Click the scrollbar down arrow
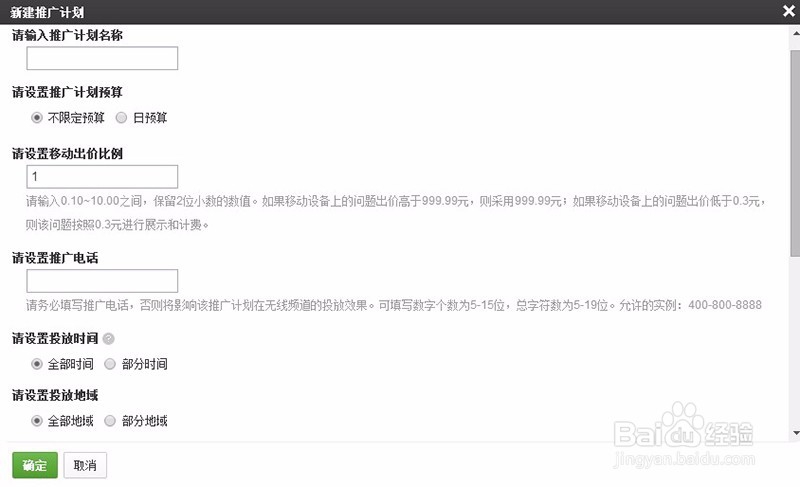This screenshot has width=800, height=487. (795, 433)
